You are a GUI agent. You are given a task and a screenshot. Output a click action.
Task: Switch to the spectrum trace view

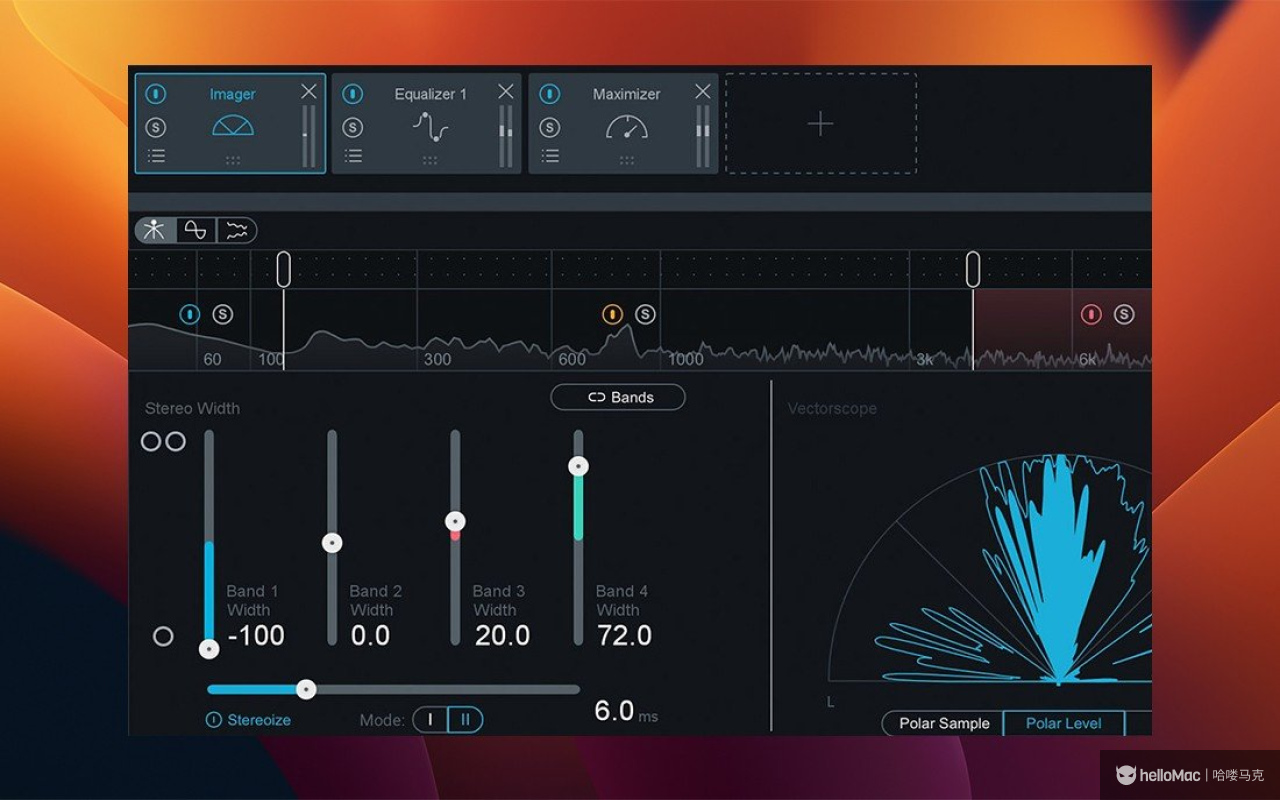pos(237,231)
